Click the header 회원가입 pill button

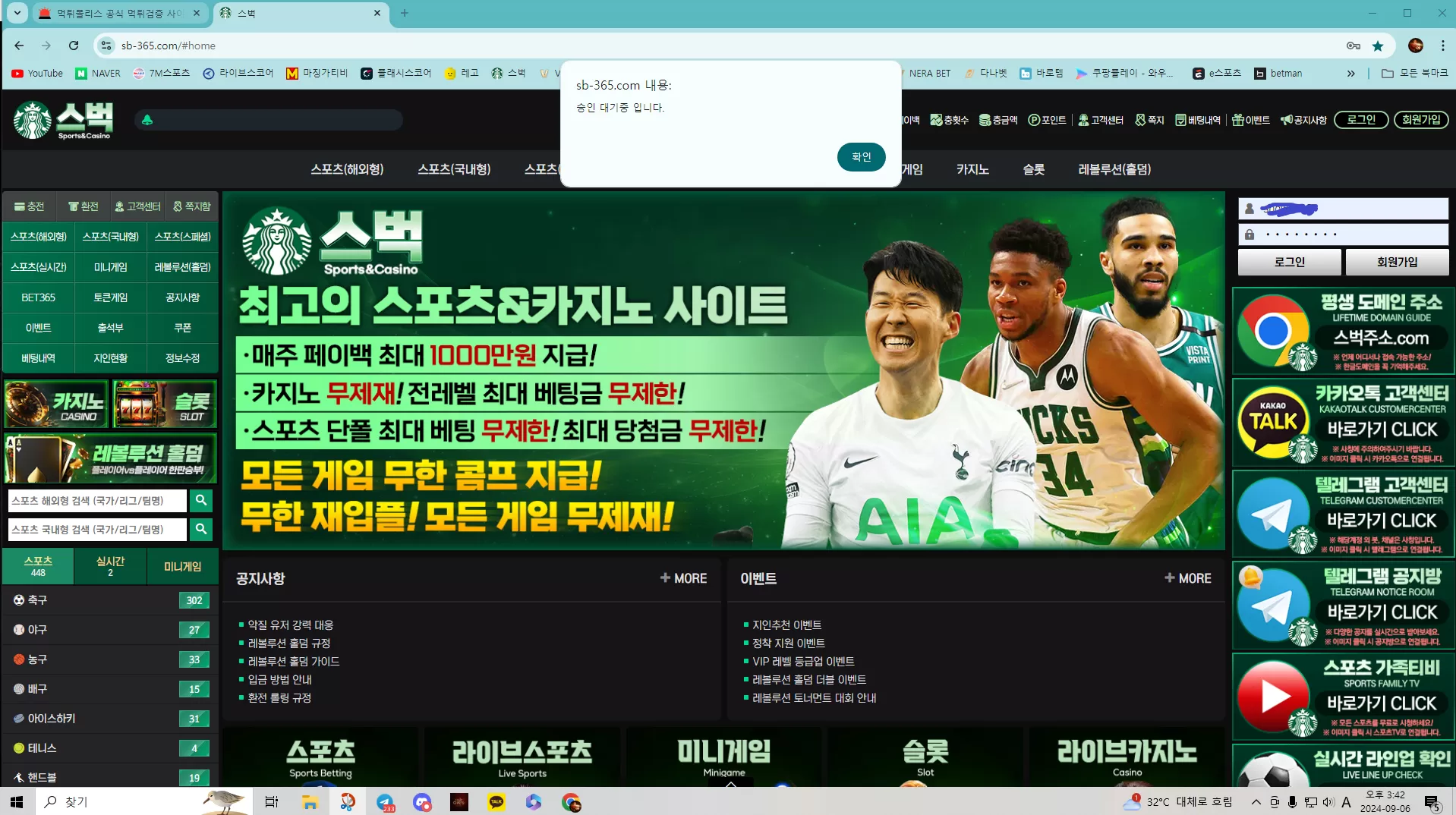1421,120
